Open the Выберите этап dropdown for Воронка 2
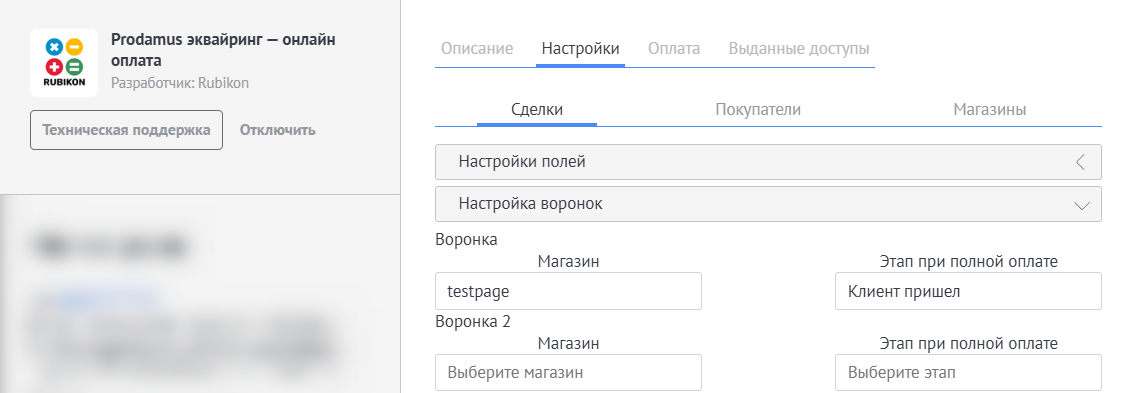This screenshot has height=393, width=1130. 969,373
